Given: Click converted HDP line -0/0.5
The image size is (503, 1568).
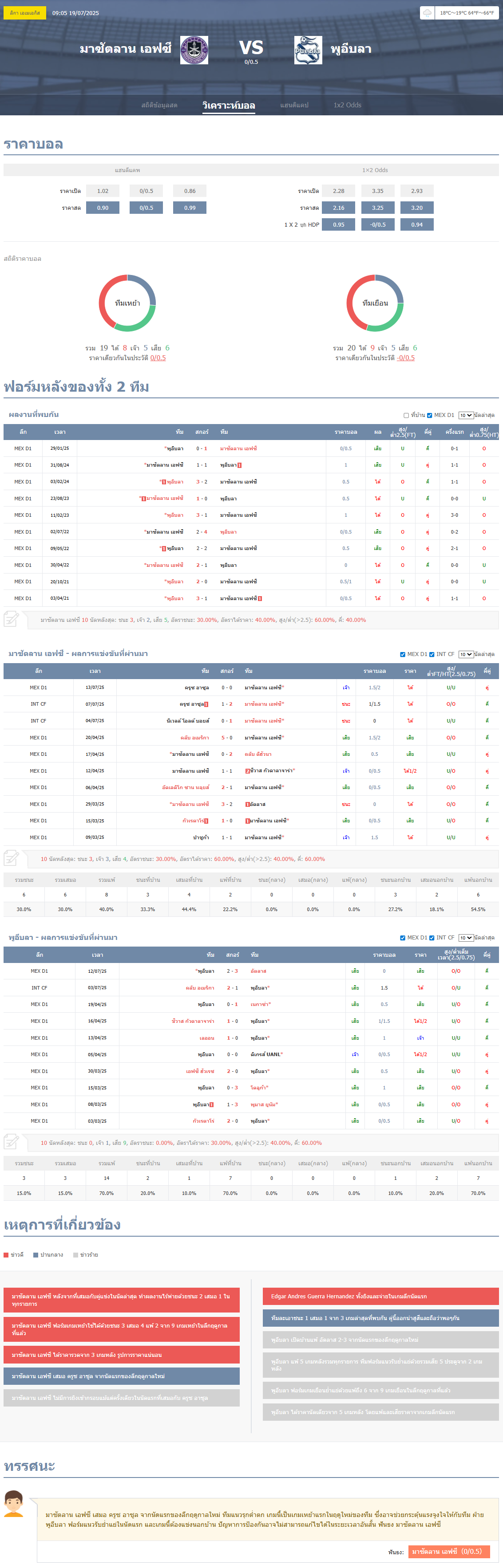Looking at the screenshot, I should [x=377, y=224].
